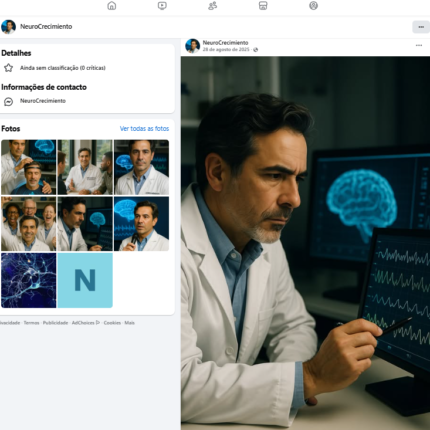Screen dimensions: 430x430
Task: Open the post's three-dot options menu
Action: [419, 45]
